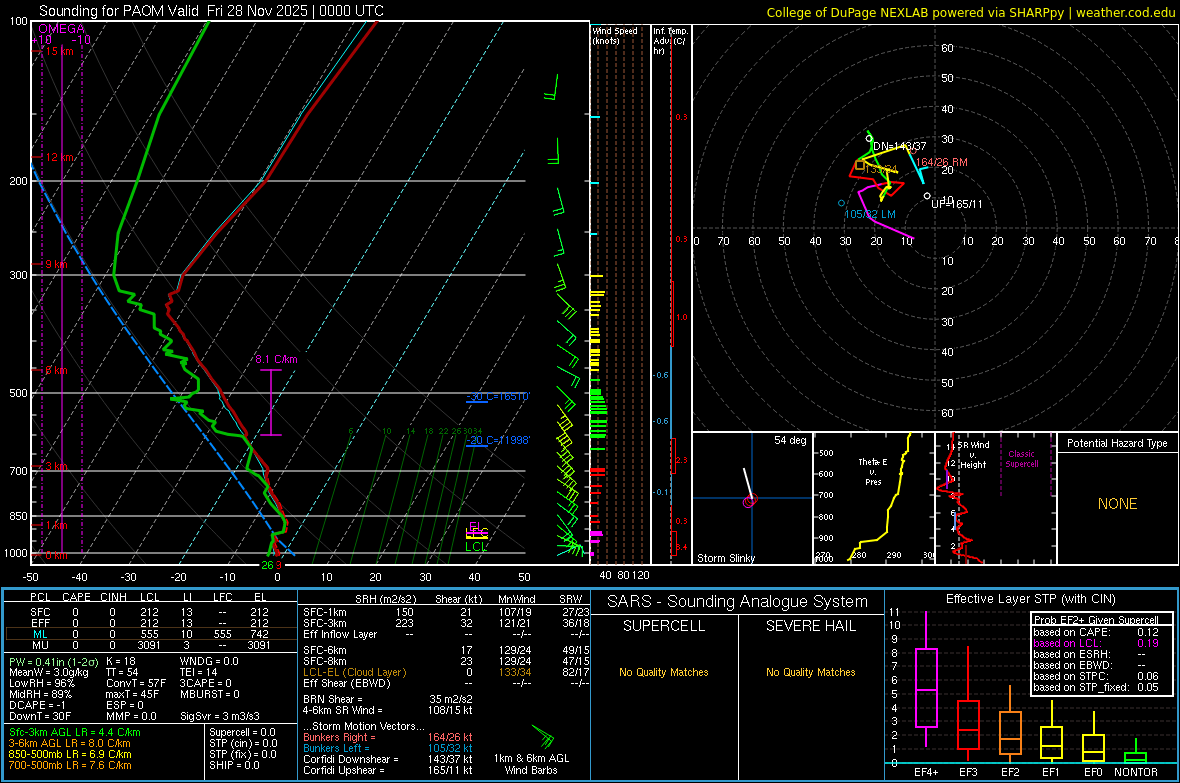1180x783 pixels.
Task: Click the 105/32 LM storm motion label
Action: pos(870,214)
